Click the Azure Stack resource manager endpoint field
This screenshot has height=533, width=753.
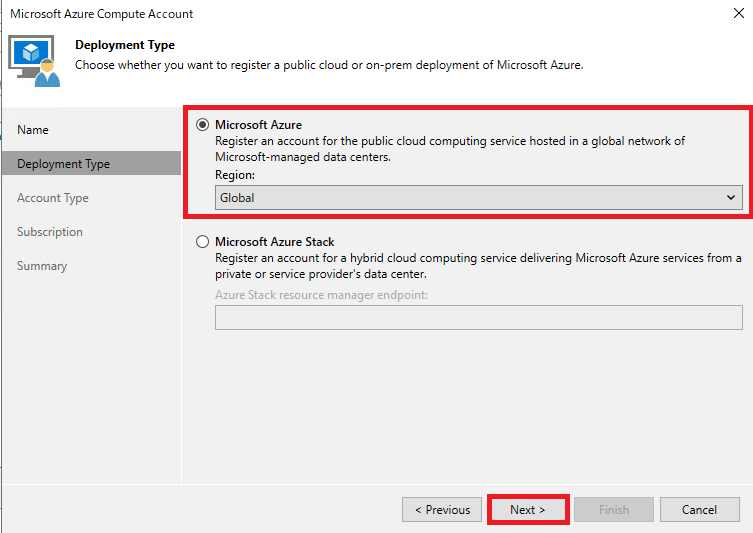478,317
